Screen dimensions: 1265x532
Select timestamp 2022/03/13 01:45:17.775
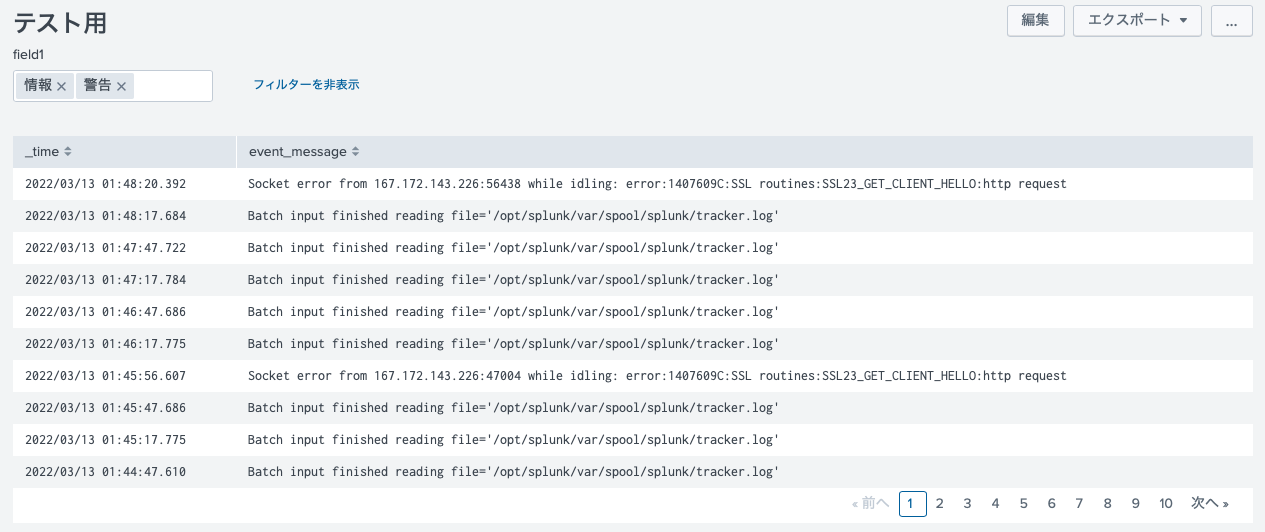(105, 440)
